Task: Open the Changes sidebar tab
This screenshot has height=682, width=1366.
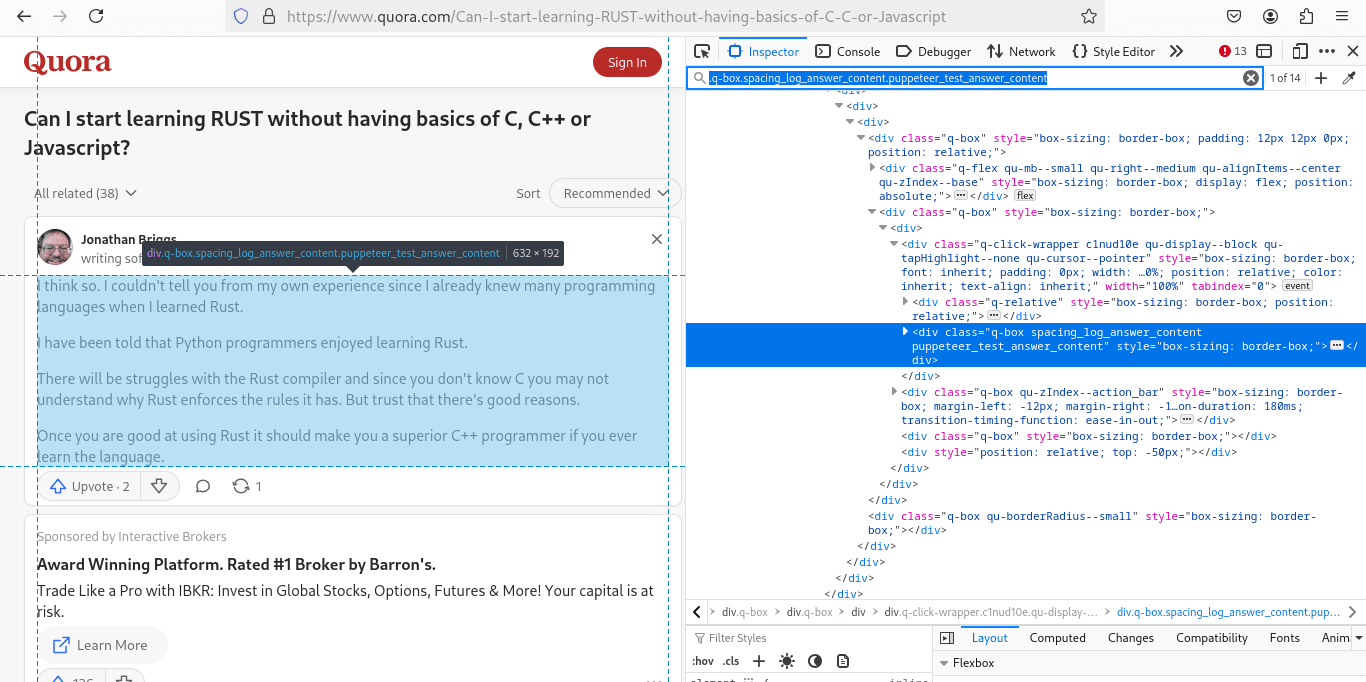Action: [1131, 638]
